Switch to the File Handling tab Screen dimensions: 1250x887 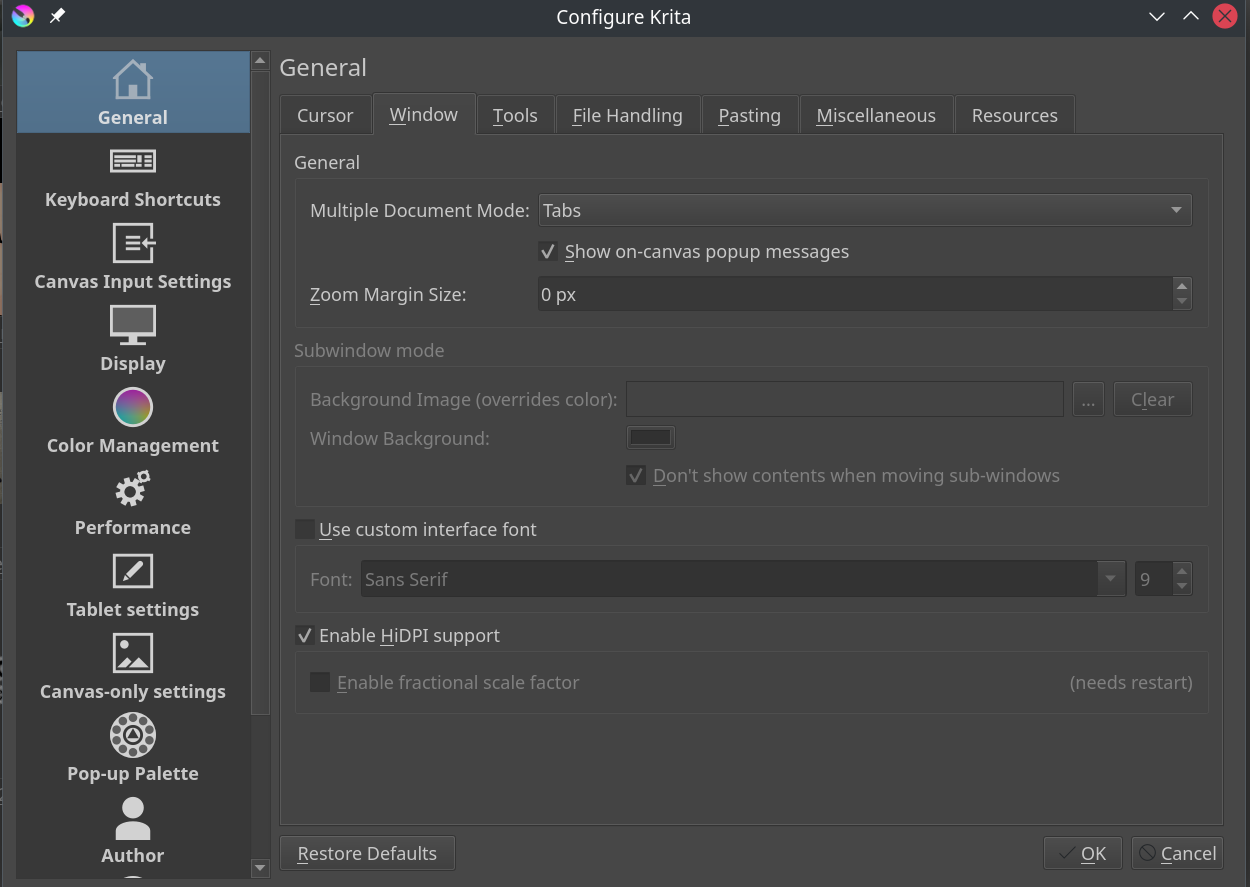point(627,116)
